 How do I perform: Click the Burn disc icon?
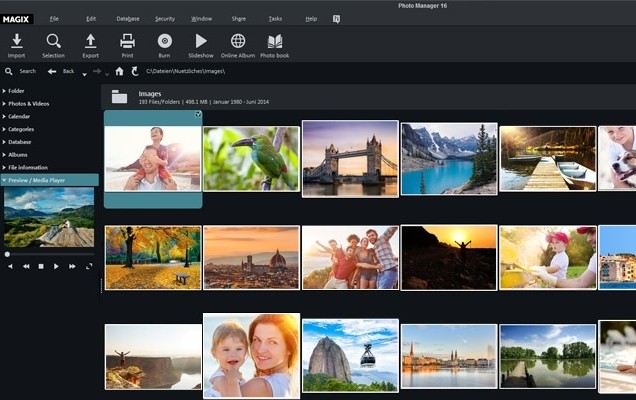coord(164,42)
